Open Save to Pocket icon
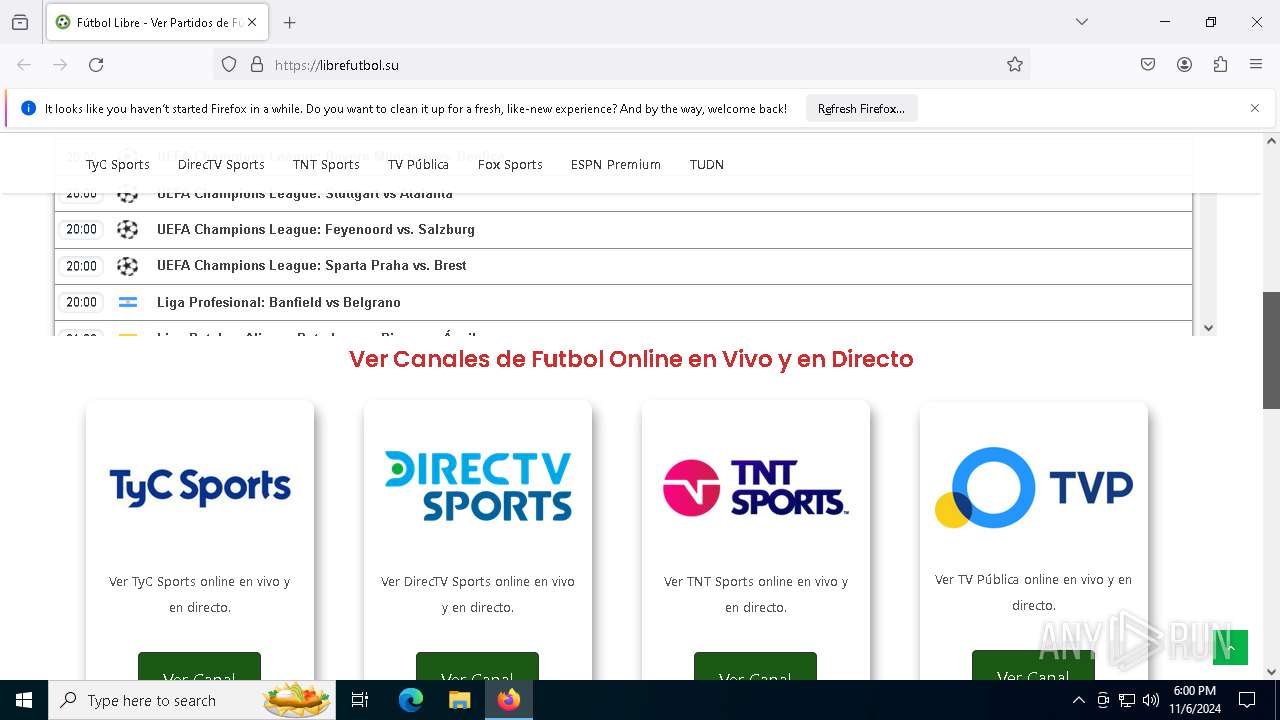This screenshot has height=720, width=1280. [1148, 64]
